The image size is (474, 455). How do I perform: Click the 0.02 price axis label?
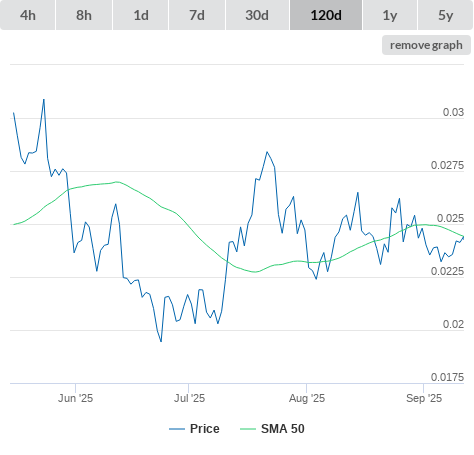tap(453, 324)
